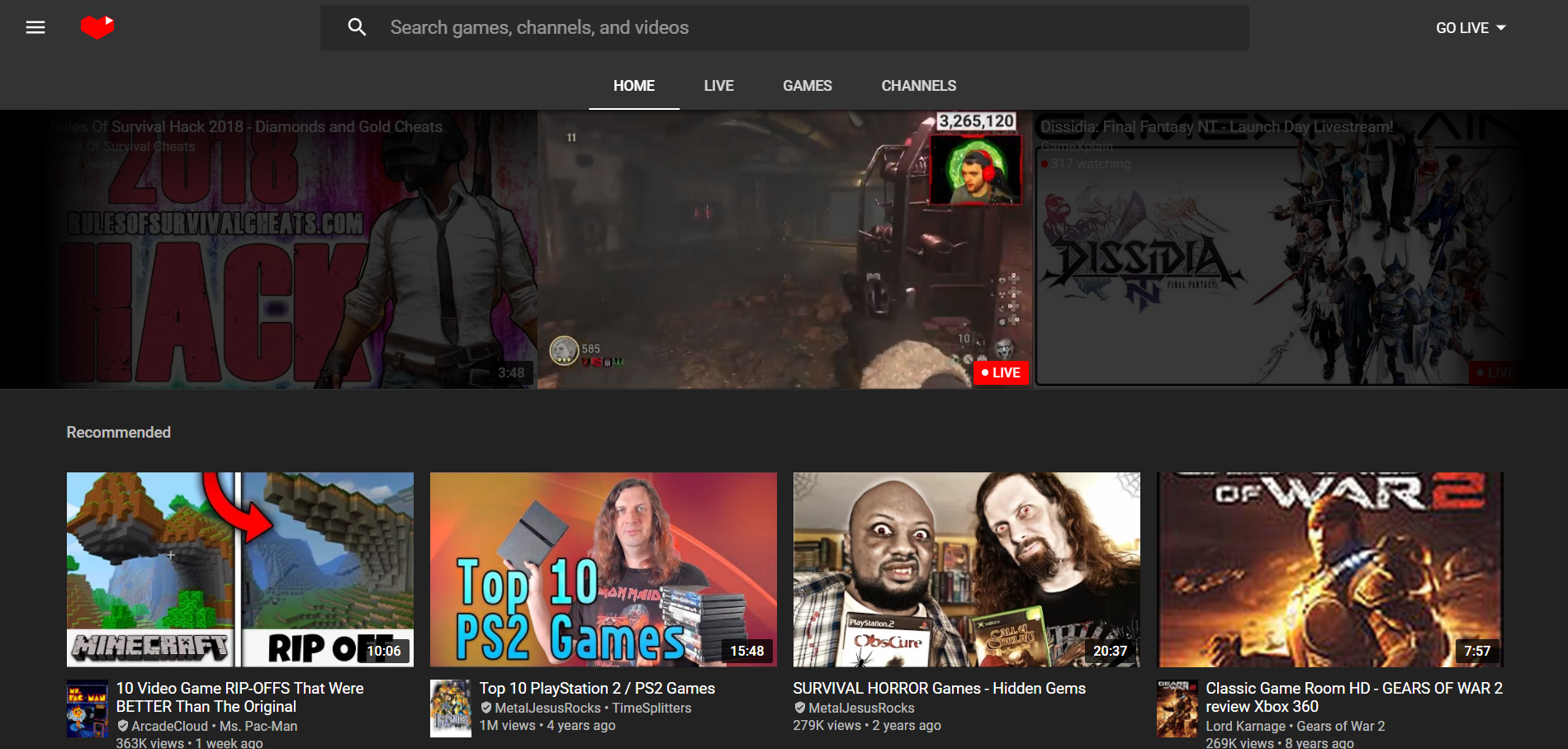Viewport: 1568px width, 749px height.
Task: Open the hamburger navigation menu
Action: (36, 27)
